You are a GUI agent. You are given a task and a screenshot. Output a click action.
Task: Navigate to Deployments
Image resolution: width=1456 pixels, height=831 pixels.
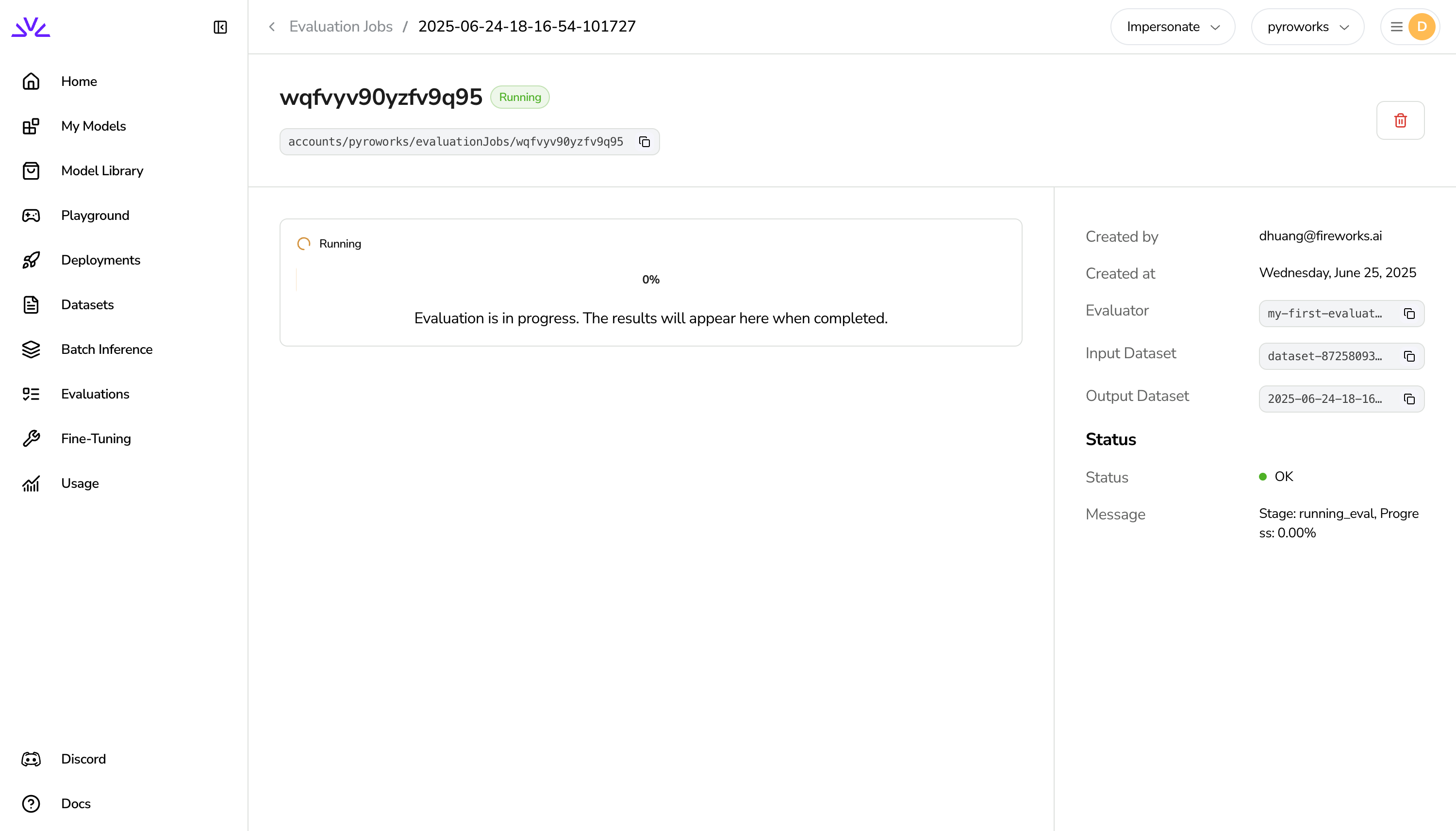click(100, 260)
